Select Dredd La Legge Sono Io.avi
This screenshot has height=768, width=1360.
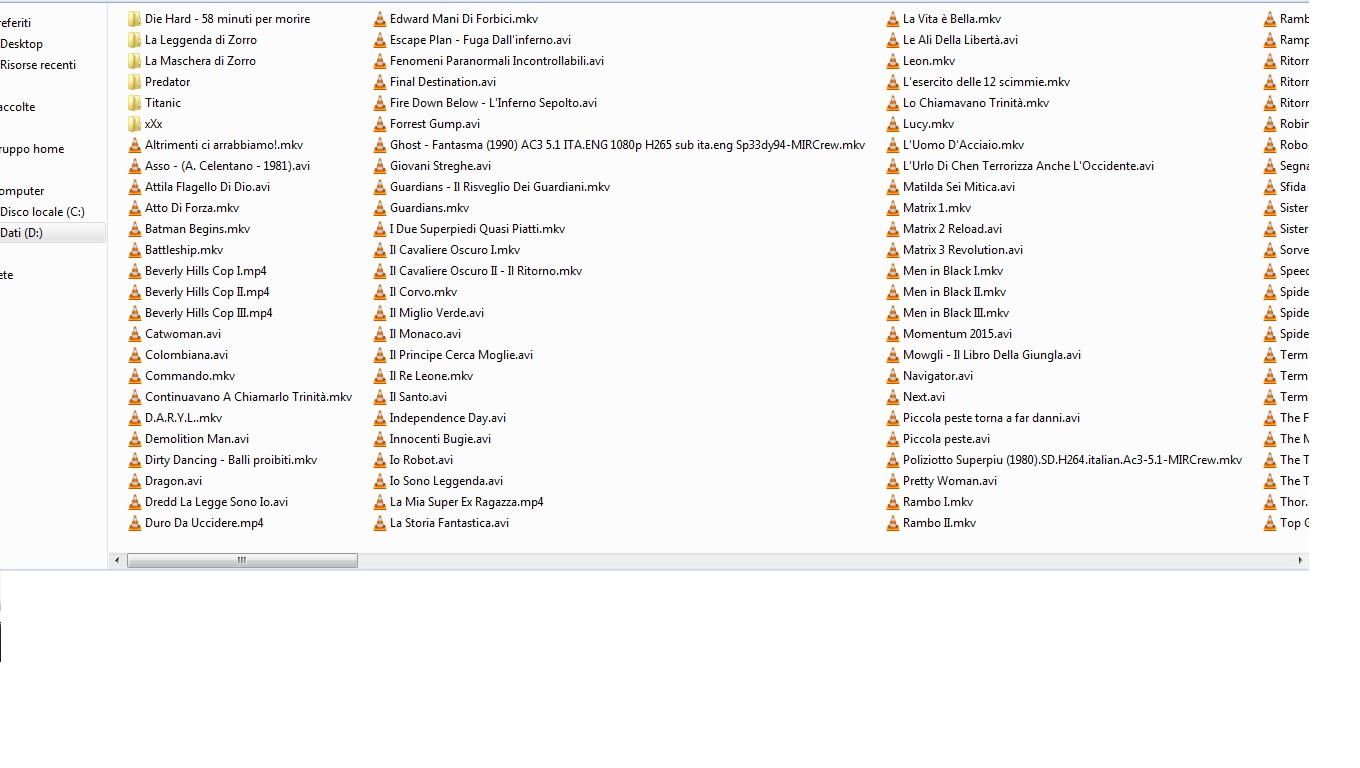(x=216, y=502)
